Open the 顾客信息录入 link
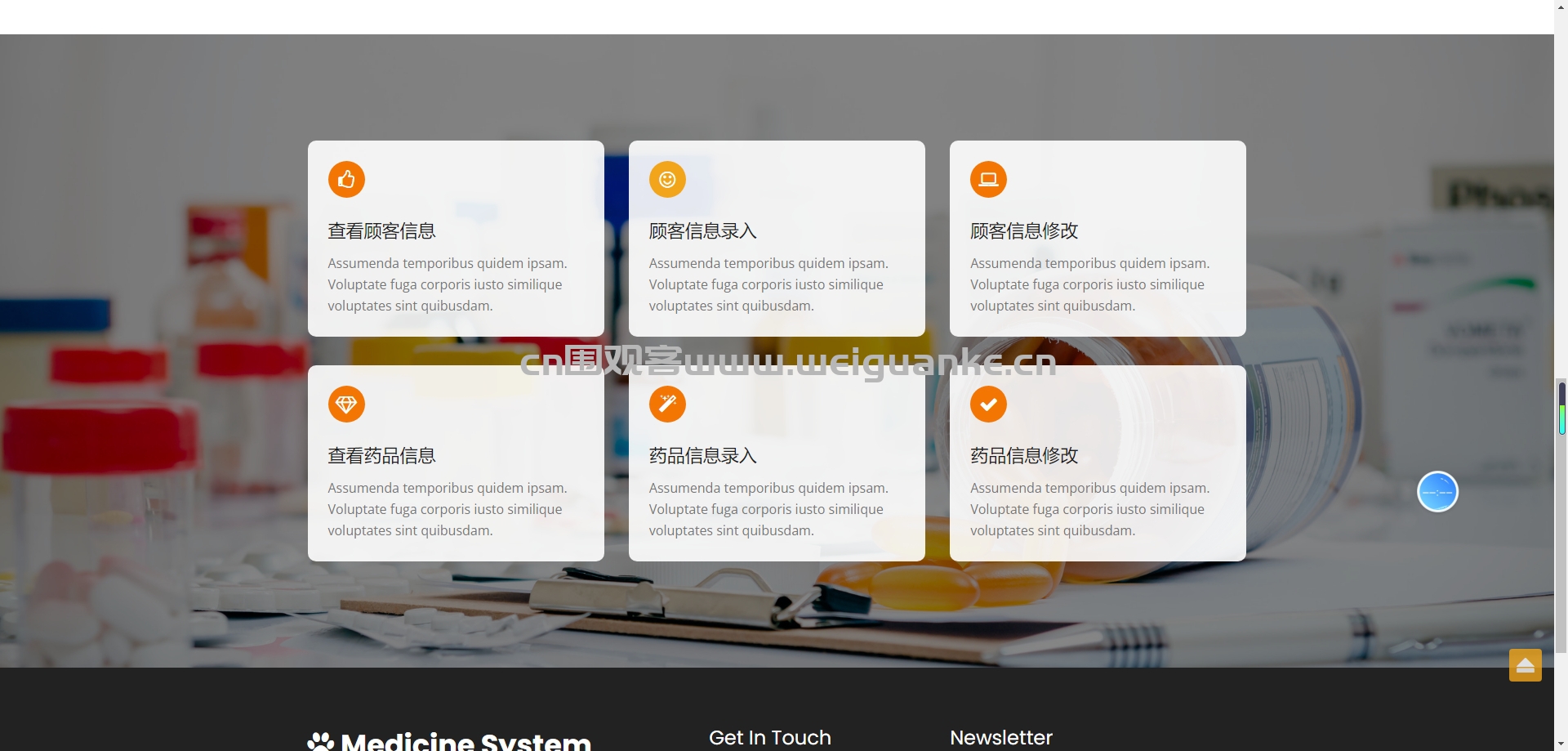 (x=702, y=231)
